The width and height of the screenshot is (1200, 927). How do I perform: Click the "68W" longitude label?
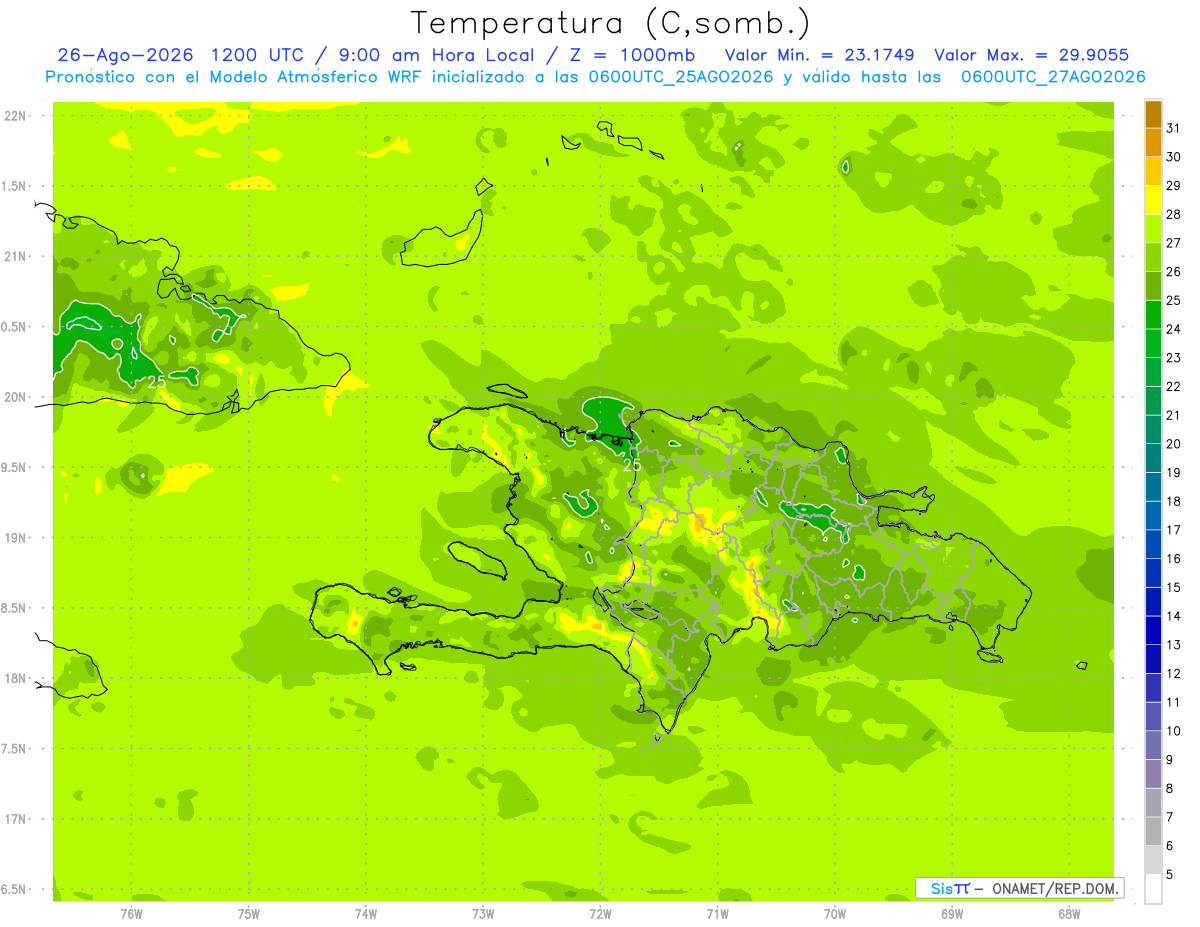point(1069,913)
